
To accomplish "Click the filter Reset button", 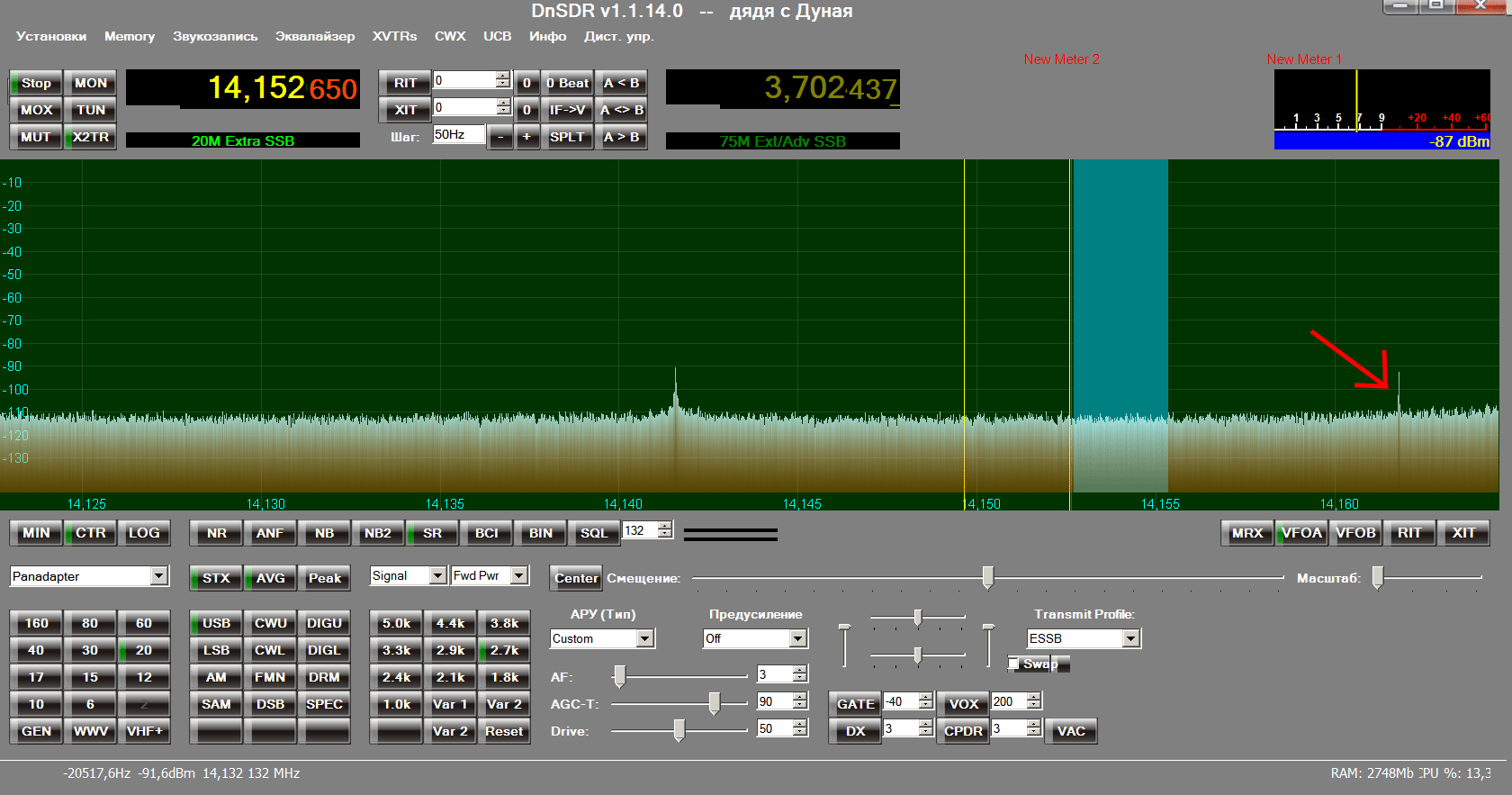I will tap(504, 731).
